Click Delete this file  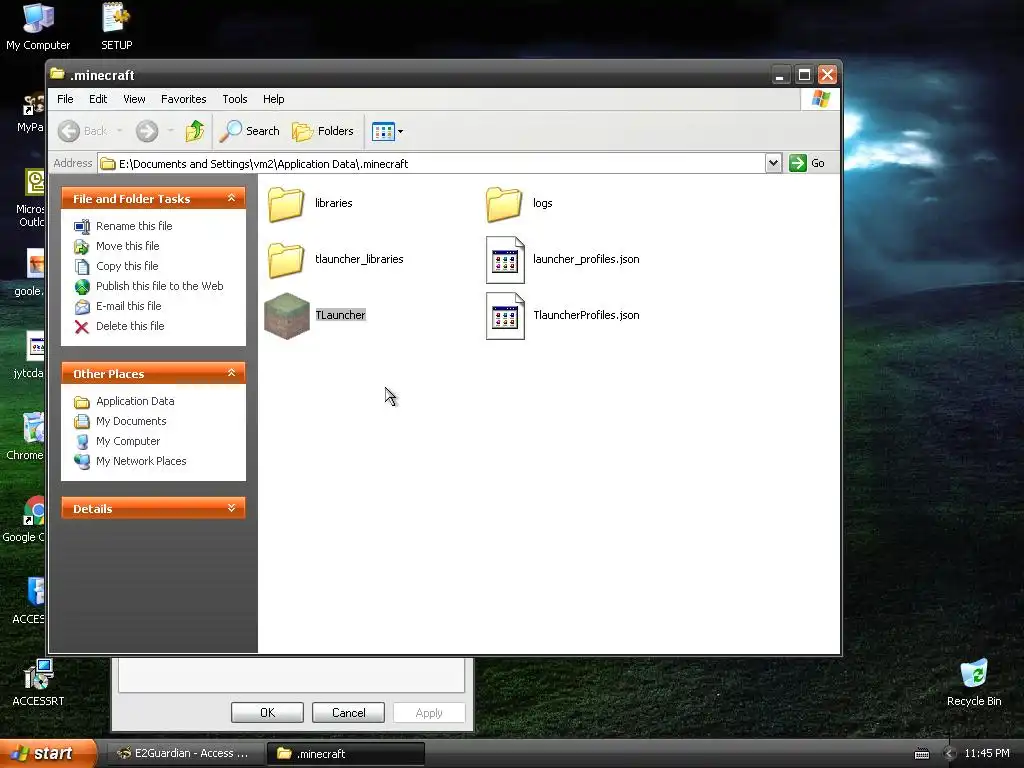click(x=130, y=327)
